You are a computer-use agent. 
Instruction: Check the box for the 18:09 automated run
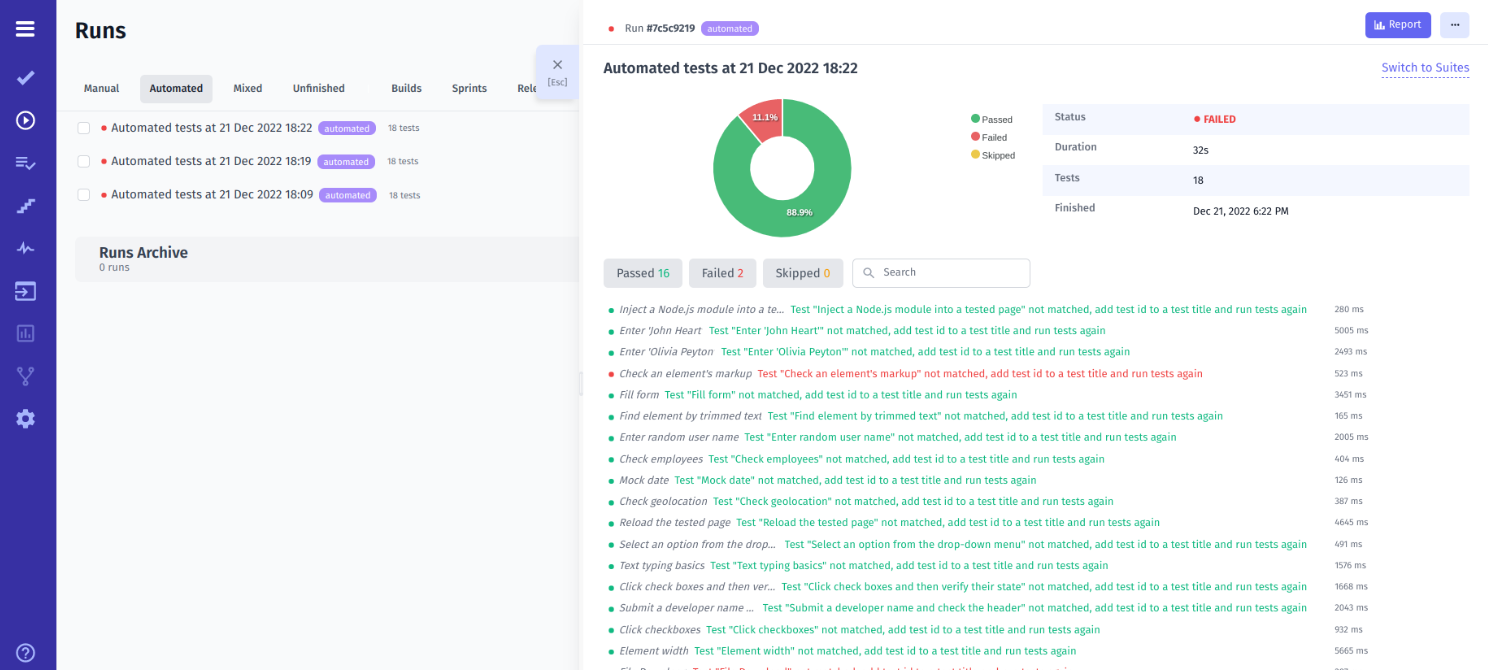tap(84, 194)
